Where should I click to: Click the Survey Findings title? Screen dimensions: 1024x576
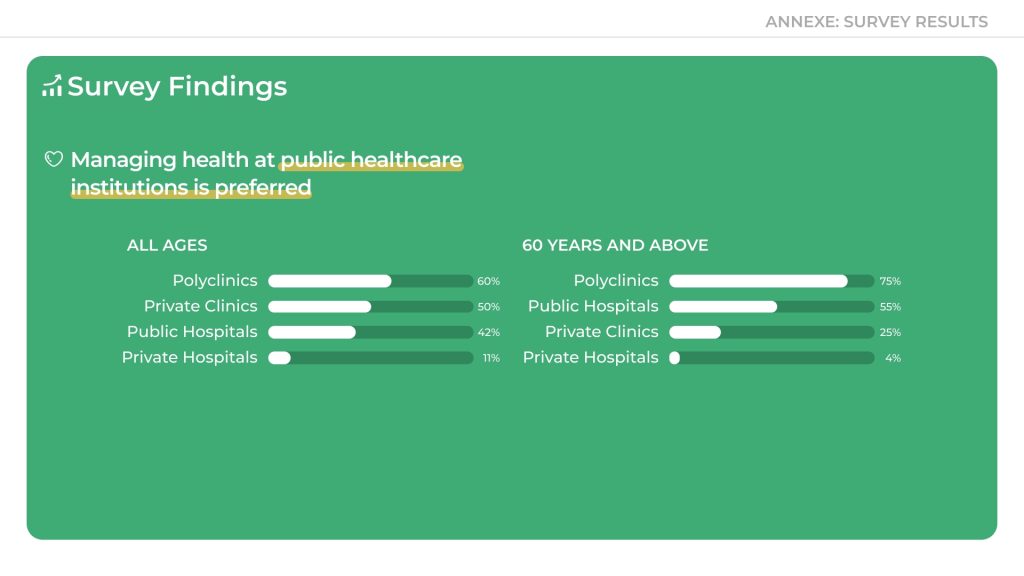[x=177, y=87]
